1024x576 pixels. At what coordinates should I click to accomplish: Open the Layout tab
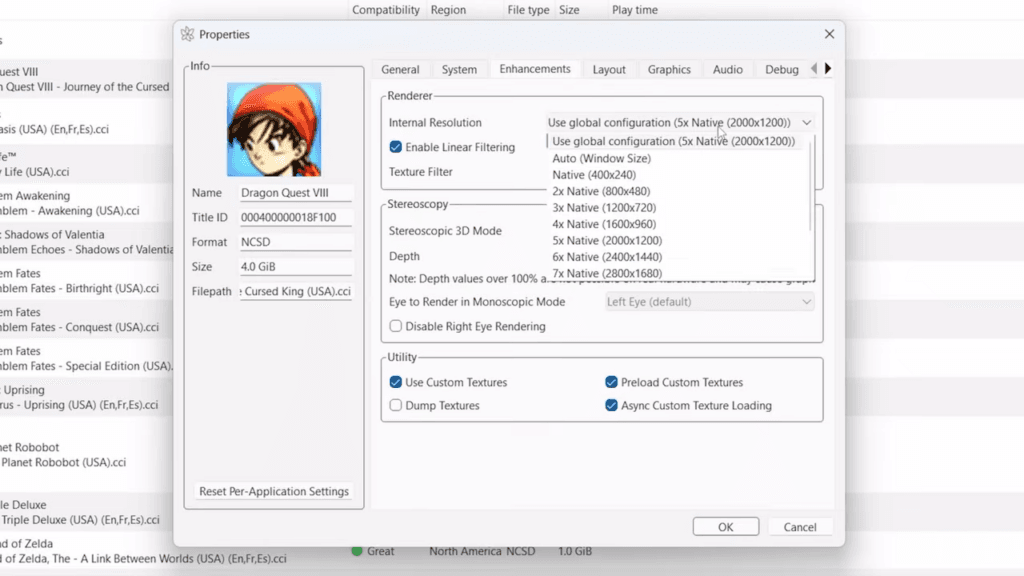point(609,69)
